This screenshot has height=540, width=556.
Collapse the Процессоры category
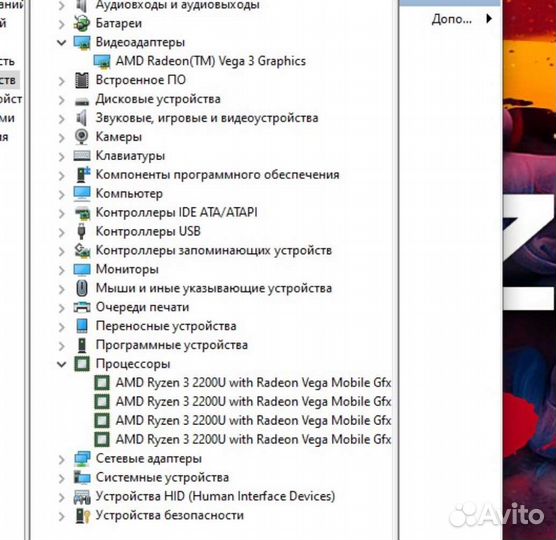62,364
